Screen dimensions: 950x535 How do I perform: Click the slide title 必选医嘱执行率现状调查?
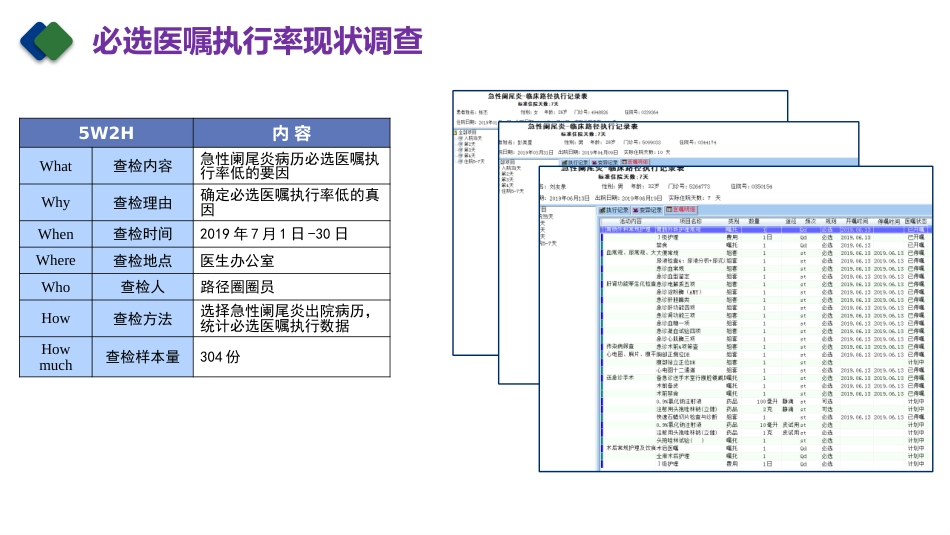click(x=257, y=41)
